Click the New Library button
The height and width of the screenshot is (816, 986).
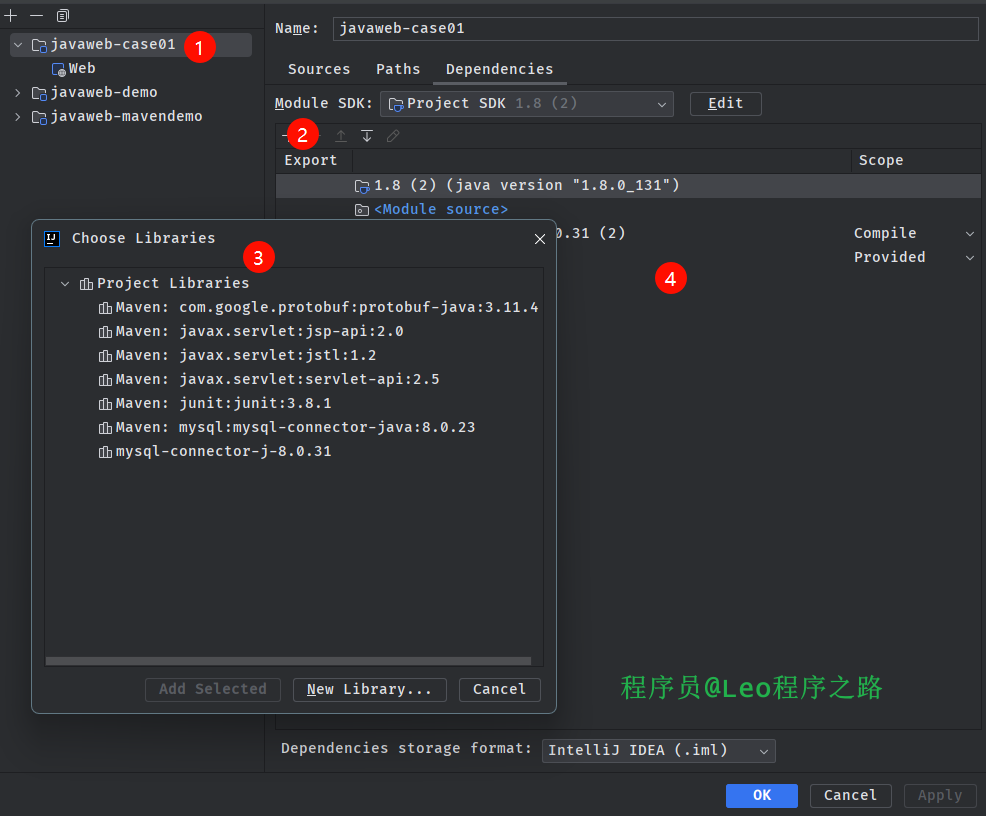(x=369, y=690)
